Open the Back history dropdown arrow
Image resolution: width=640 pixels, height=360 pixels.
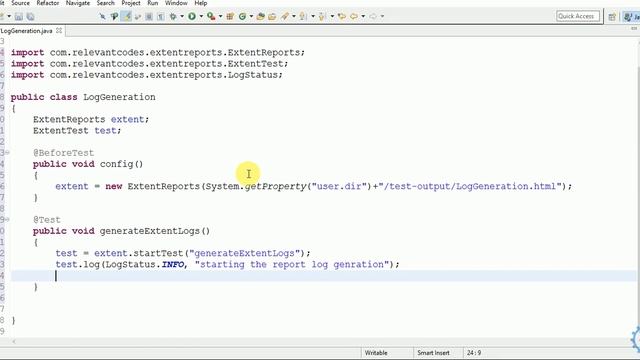(x=363, y=16)
